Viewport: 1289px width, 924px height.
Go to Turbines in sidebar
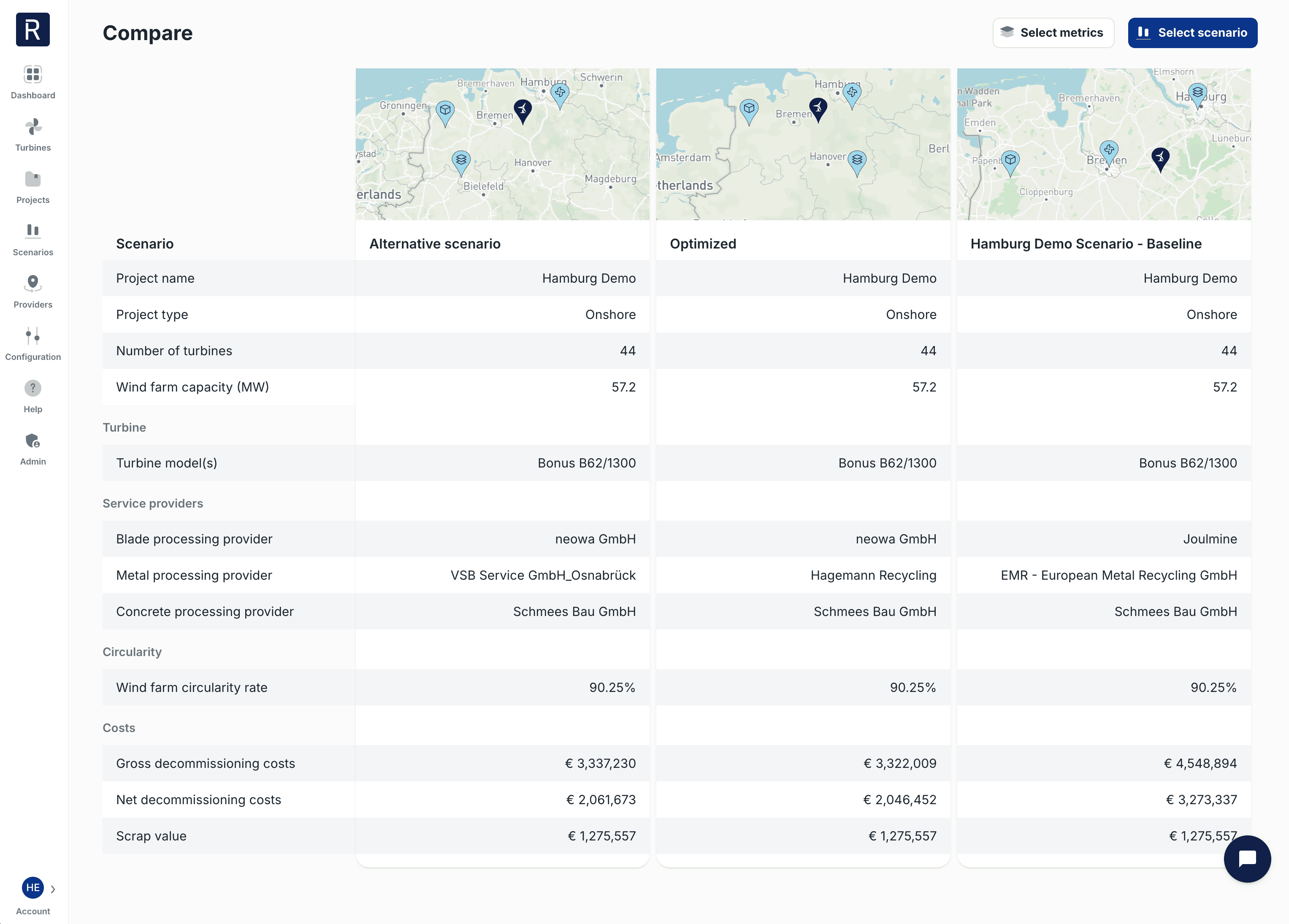[33, 127]
